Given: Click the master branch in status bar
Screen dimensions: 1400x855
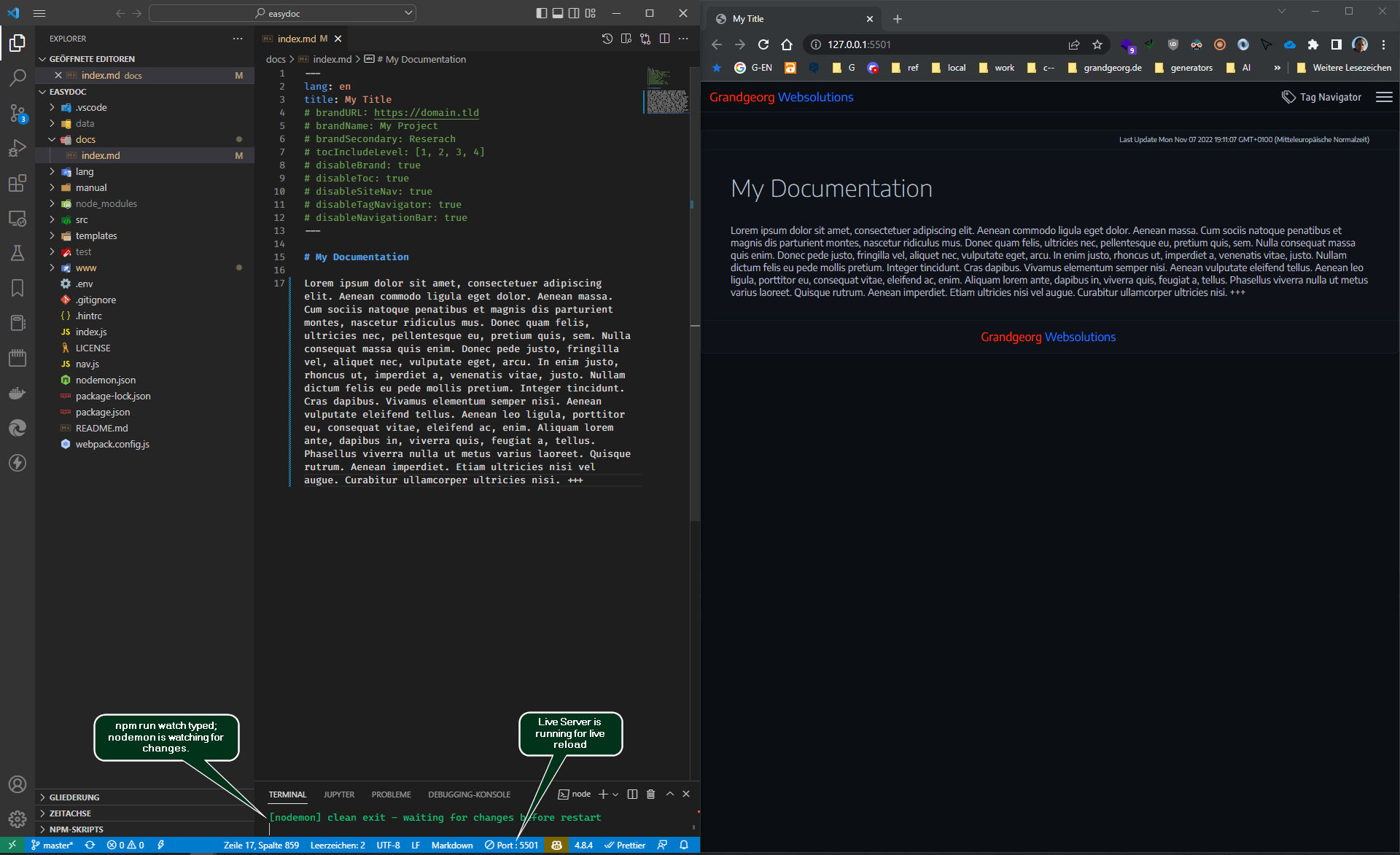Looking at the screenshot, I should coord(52,845).
